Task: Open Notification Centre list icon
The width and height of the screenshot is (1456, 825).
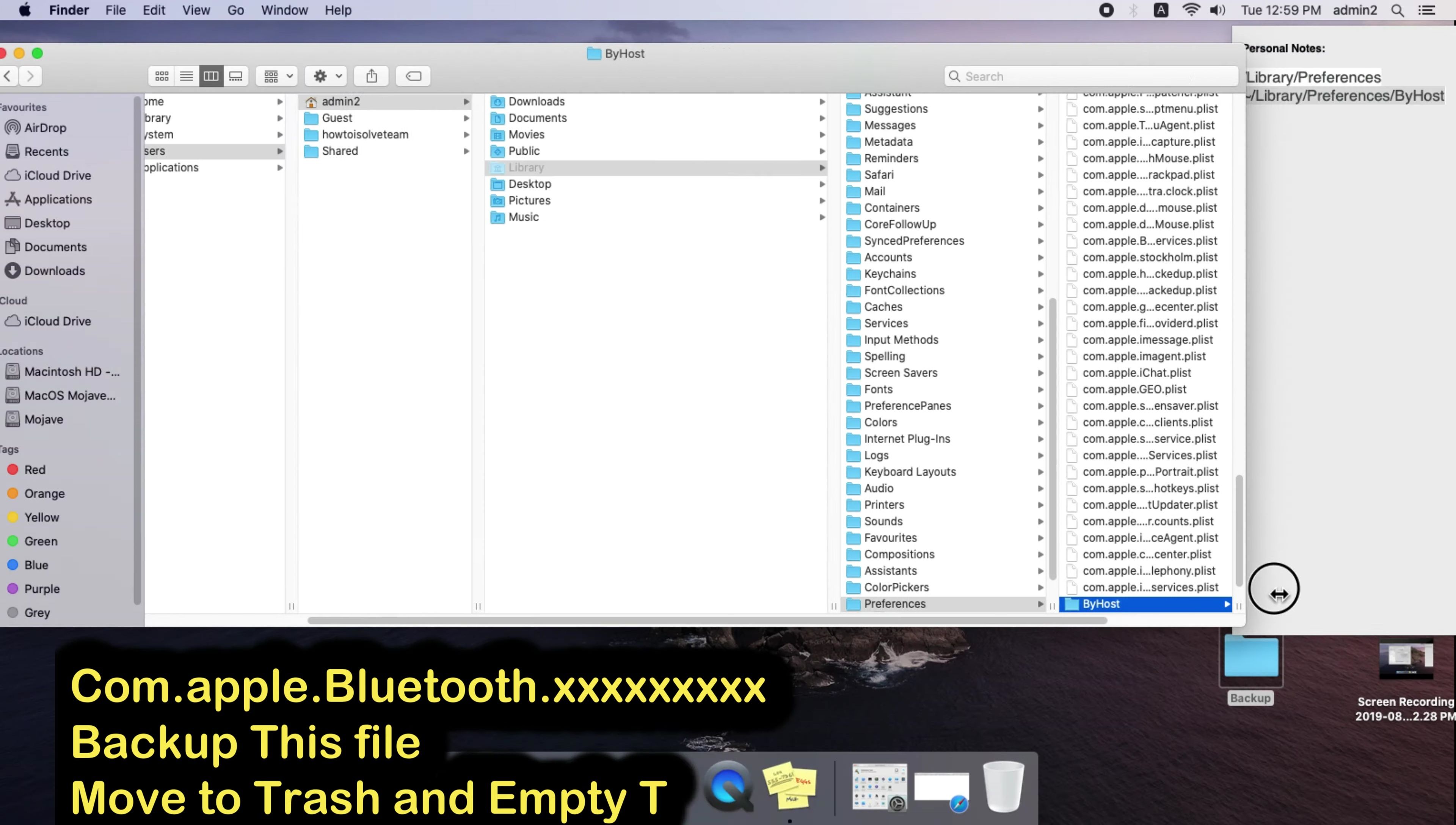Action: pos(1426,10)
